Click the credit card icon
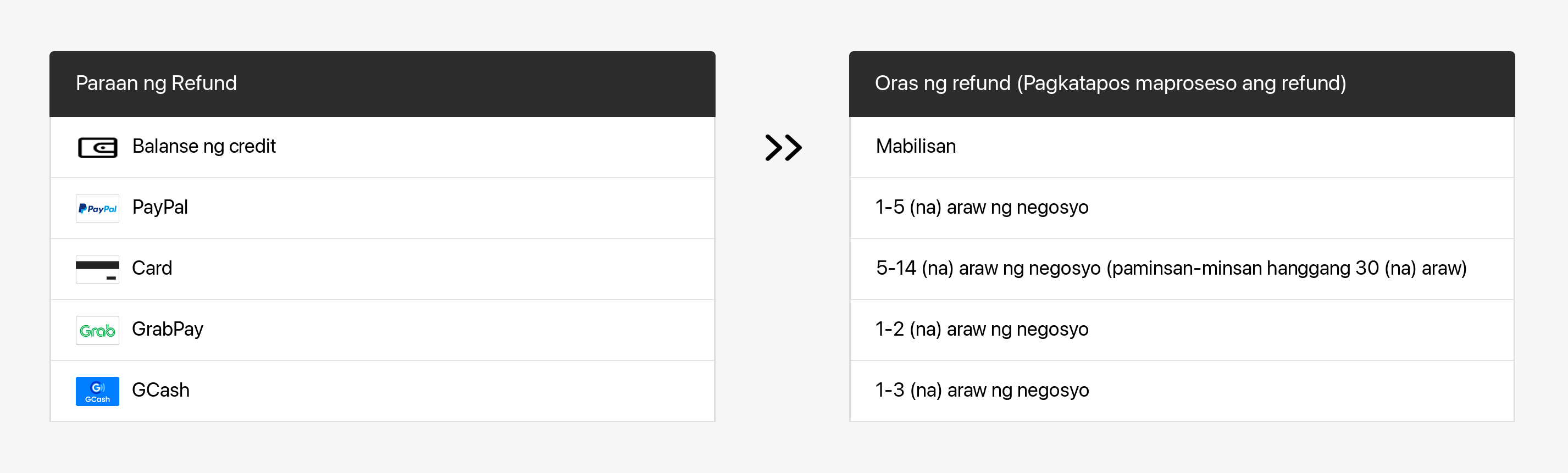The image size is (1568, 473). 97,269
